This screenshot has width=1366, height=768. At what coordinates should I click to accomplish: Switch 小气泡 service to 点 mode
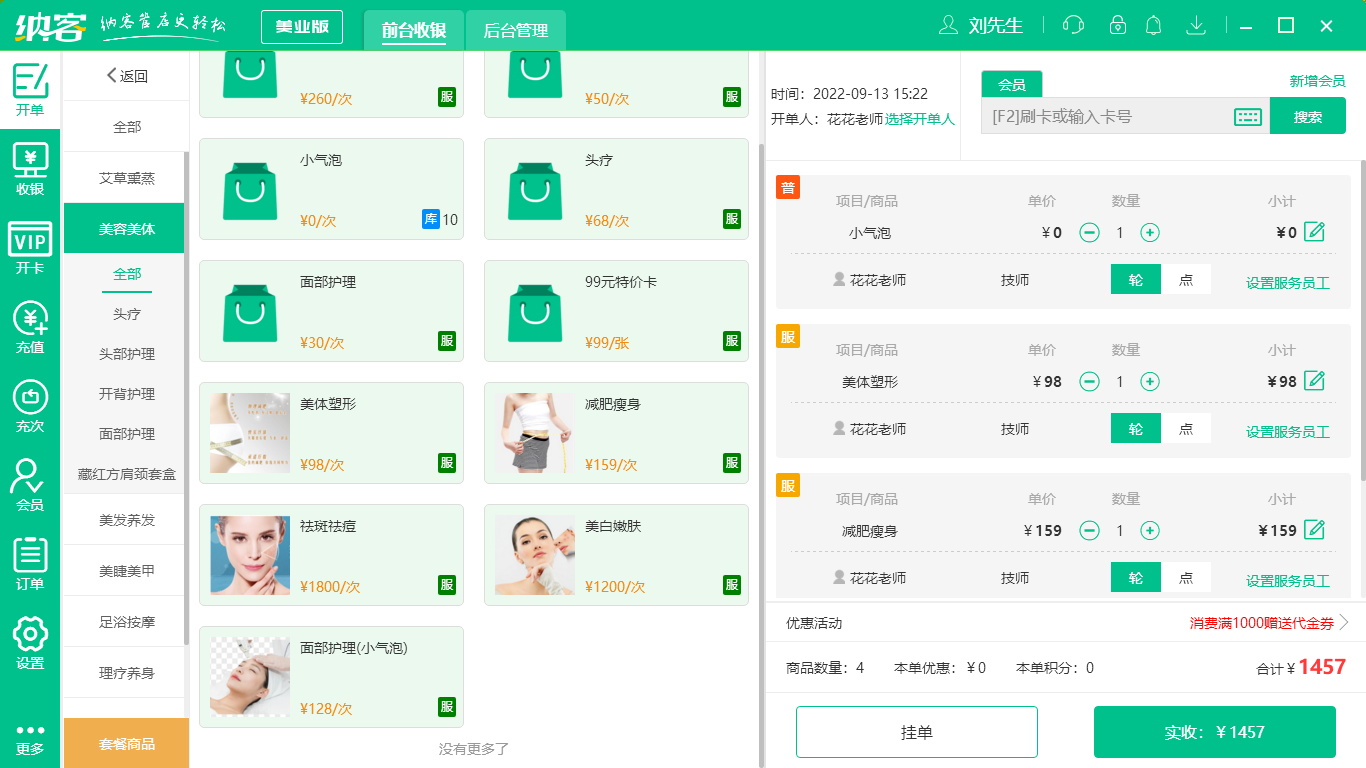(1186, 280)
